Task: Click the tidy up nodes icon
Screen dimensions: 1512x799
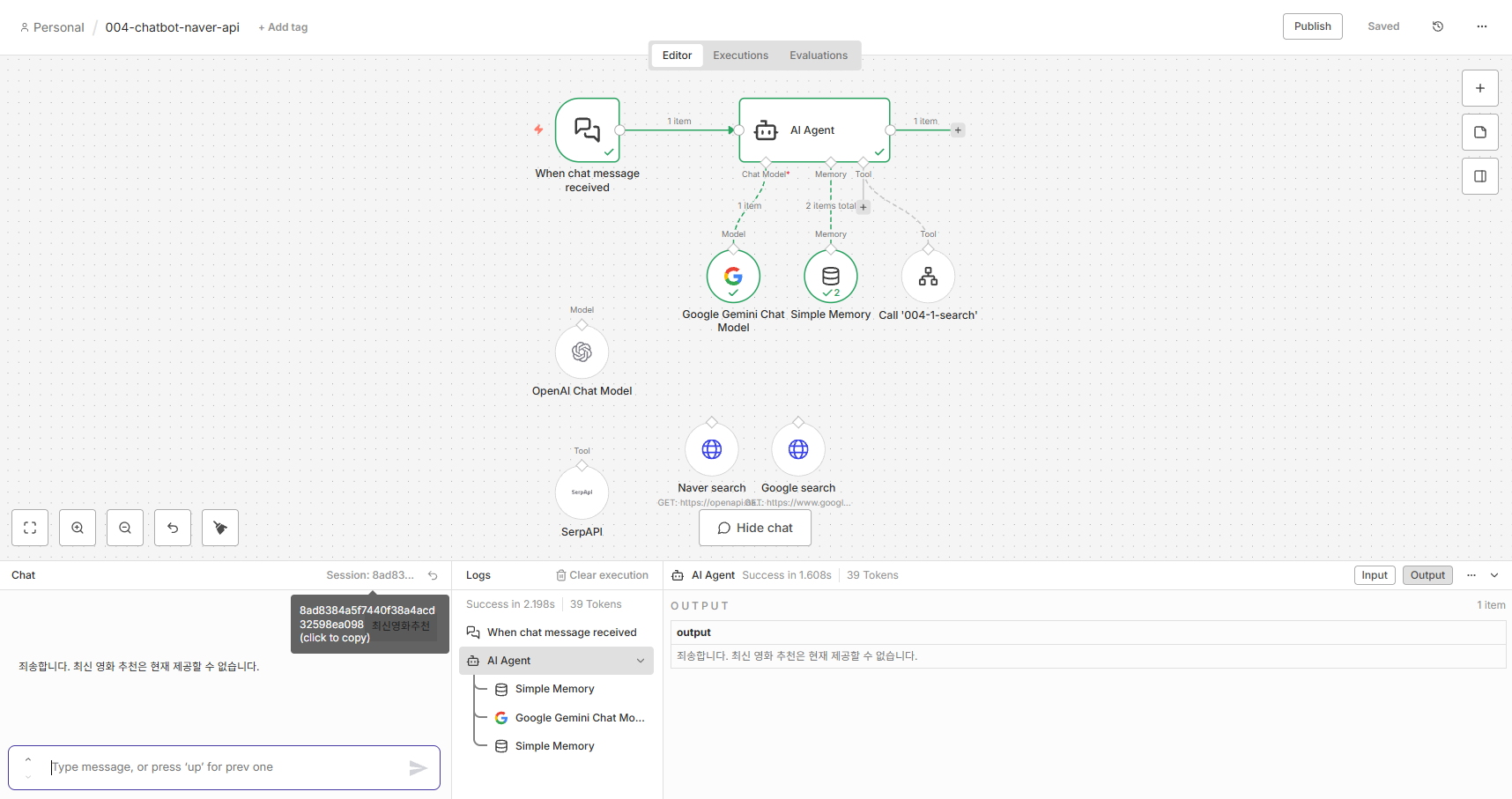Action: pyautogui.click(x=220, y=528)
